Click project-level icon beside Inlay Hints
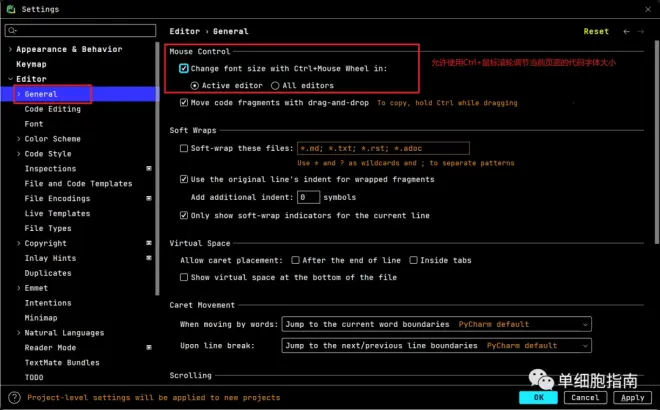660x410 pixels. (148, 258)
